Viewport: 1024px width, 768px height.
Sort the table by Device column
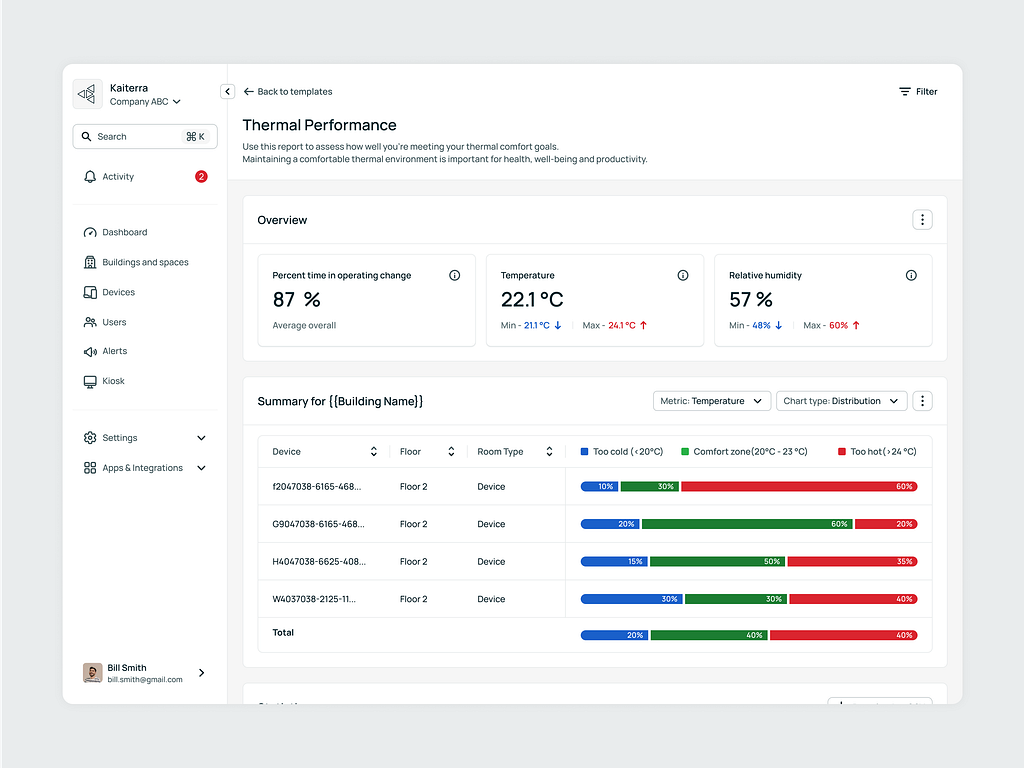pyautogui.click(x=374, y=452)
